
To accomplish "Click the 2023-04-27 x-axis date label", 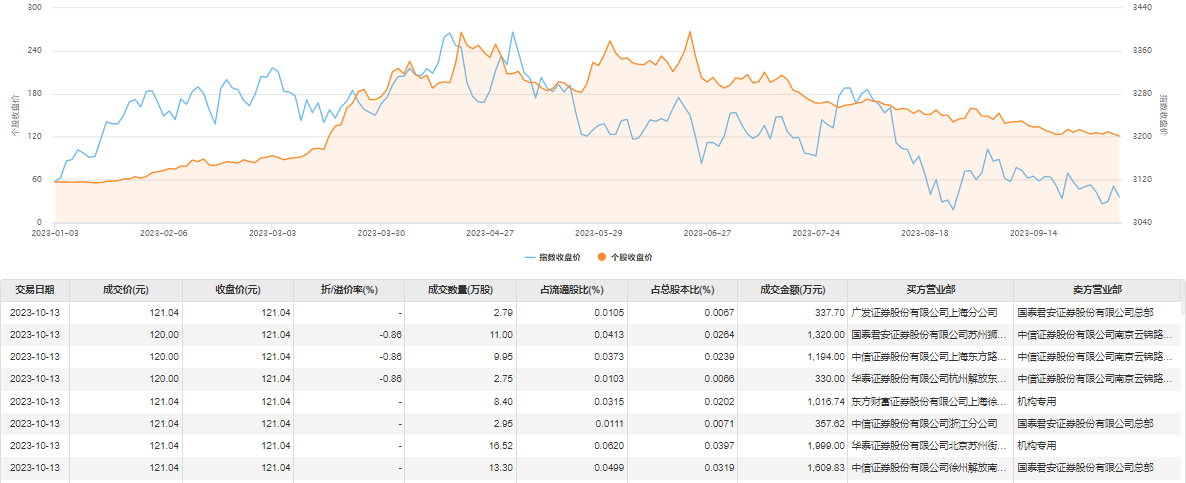I will (489, 234).
